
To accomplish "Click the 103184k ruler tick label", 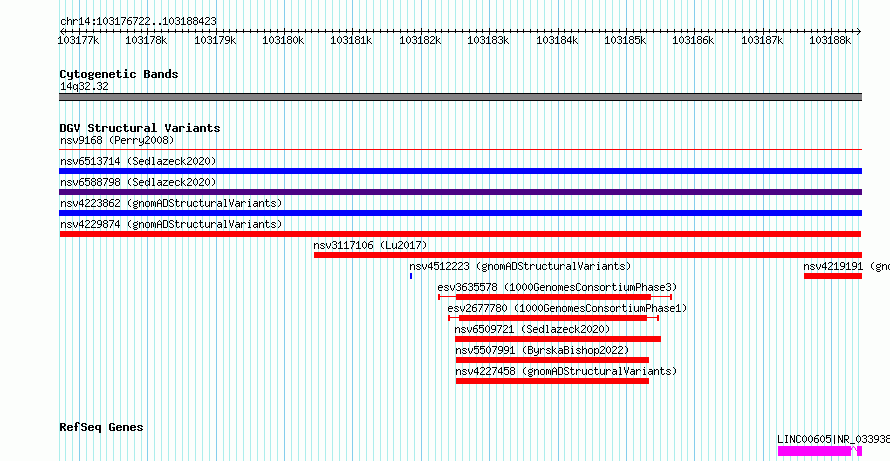I will (557, 40).
